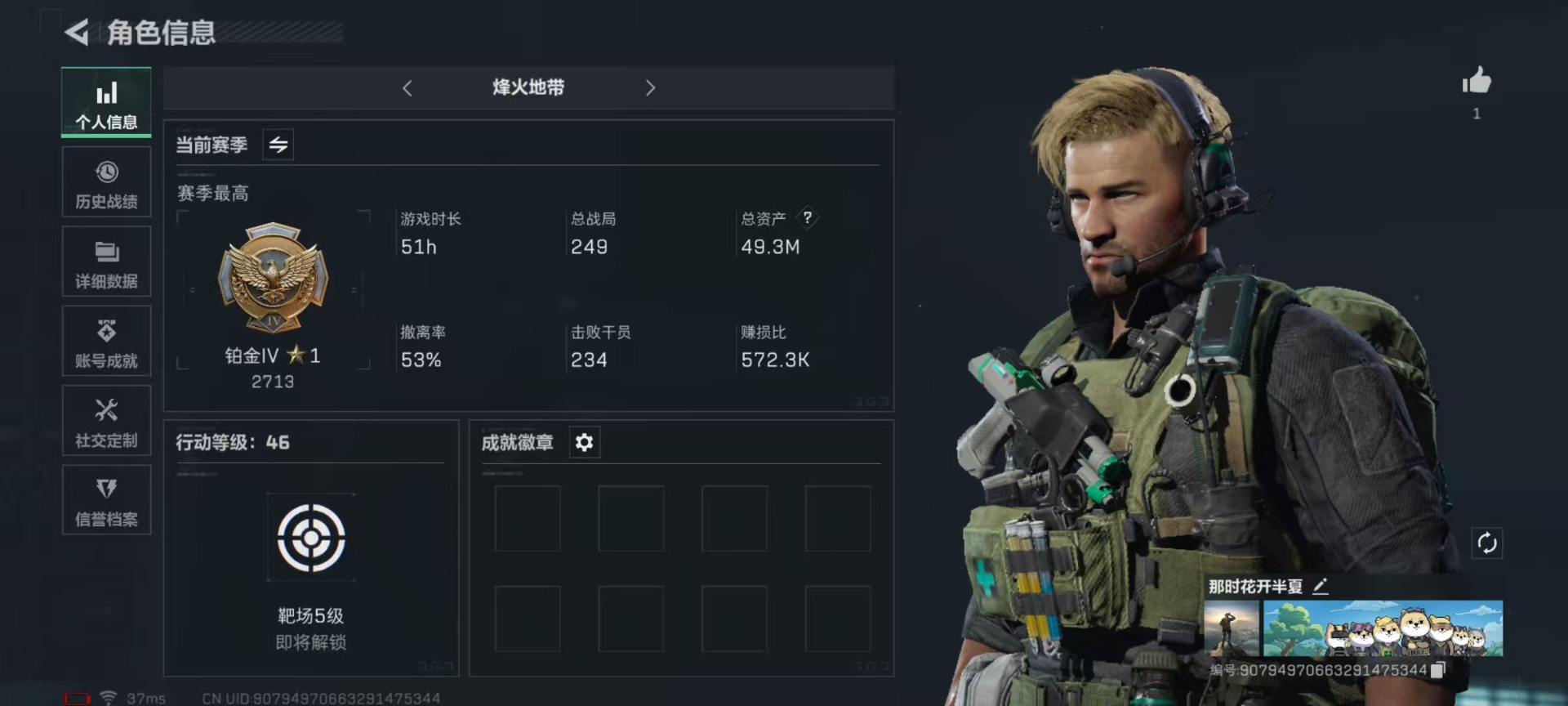The width and height of the screenshot is (1568, 706).
Task: Switch to the previous mode with left chevron
Action: 408,88
